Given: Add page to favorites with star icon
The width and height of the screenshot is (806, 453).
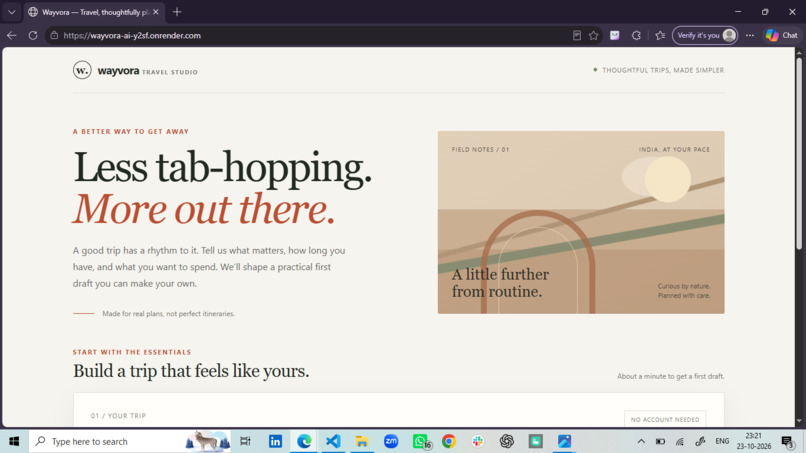Looking at the screenshot, I should pyautogui.click(x=594, y=35).
